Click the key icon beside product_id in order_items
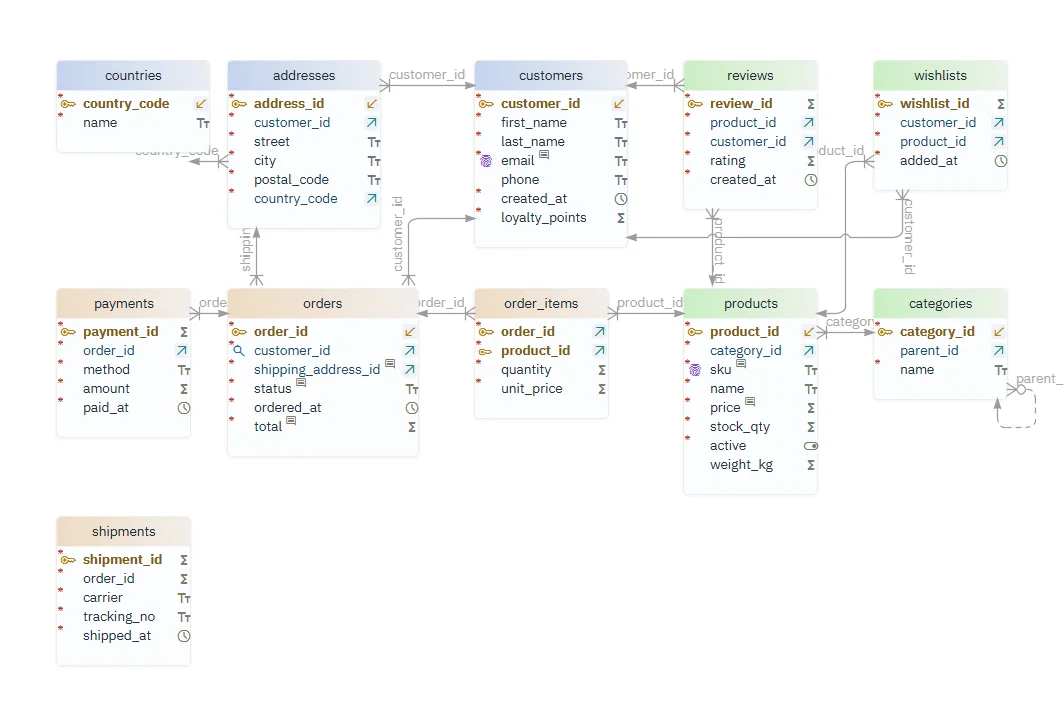The width and height of the screenshot is (1064, 722). point(486,351)
